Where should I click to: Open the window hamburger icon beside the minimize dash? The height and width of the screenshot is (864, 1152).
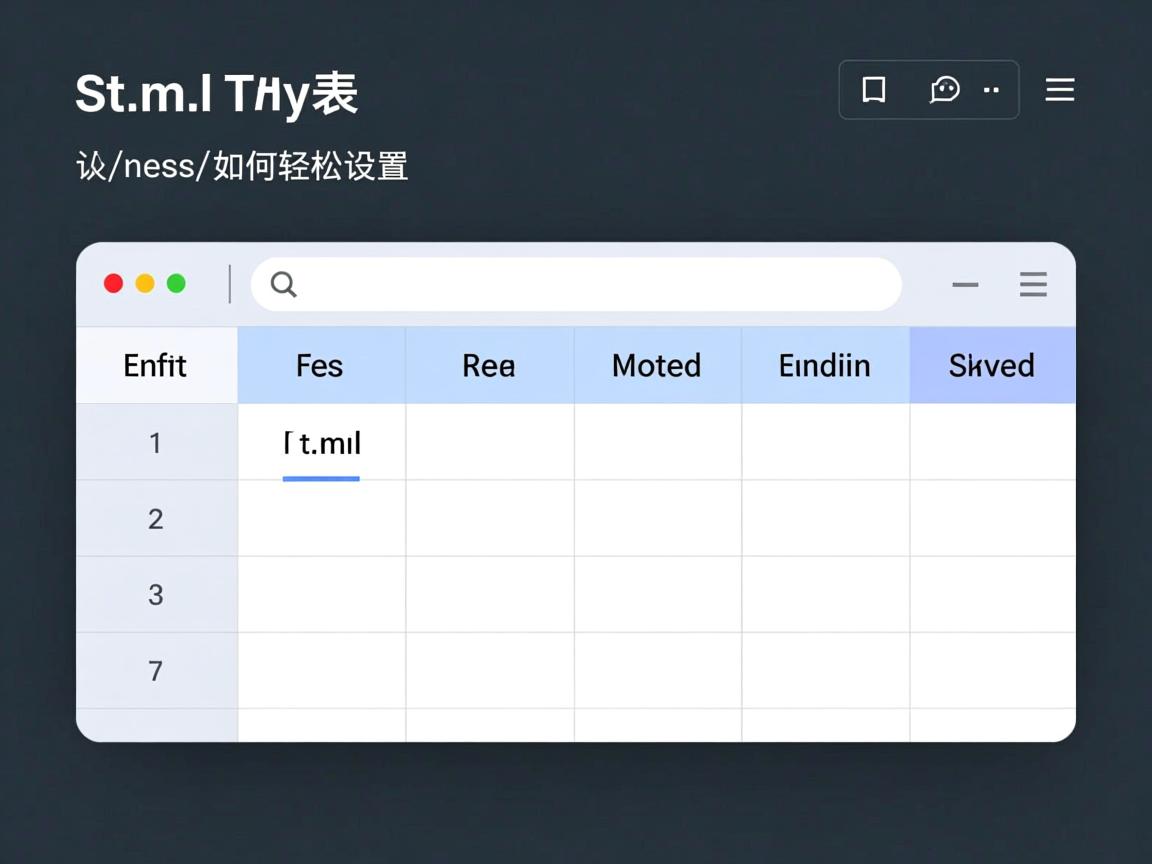click(1033, 284)
